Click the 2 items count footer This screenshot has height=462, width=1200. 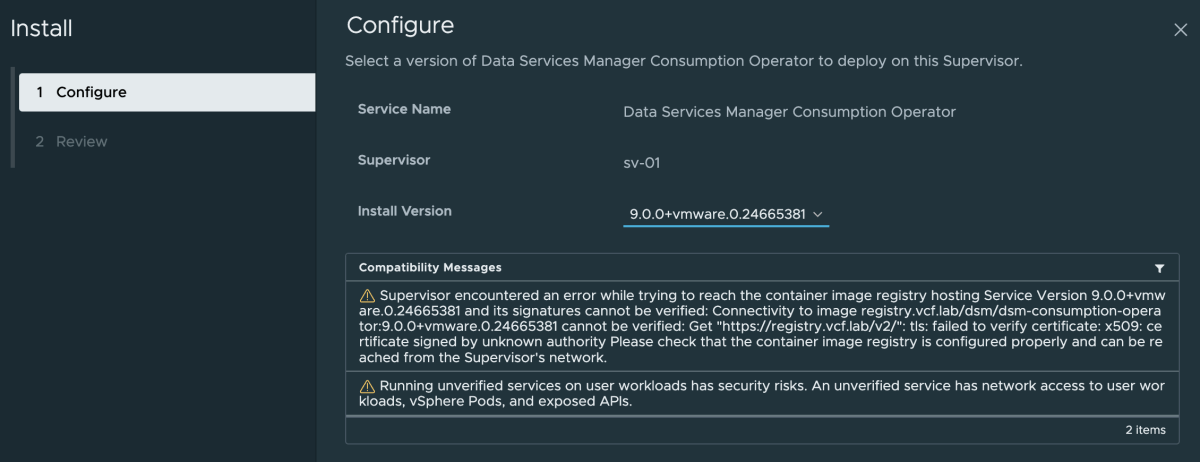(1145, 430)
